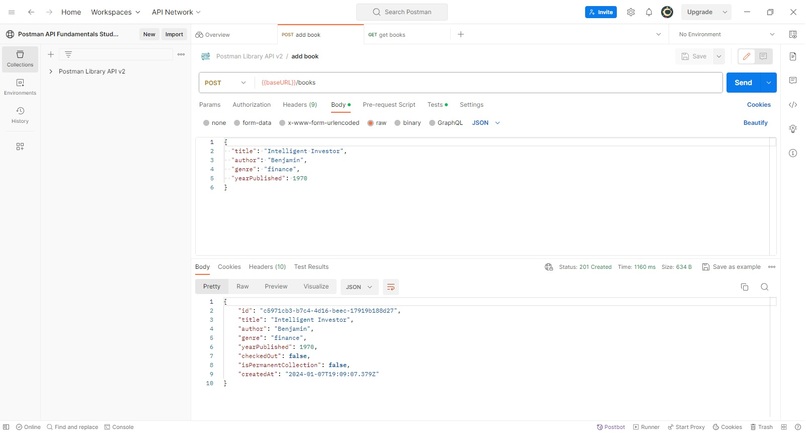Open the tabs list chevron dropdown
Image resolution: width=806 pixels, height=433 pixels.
click(658, 34)
